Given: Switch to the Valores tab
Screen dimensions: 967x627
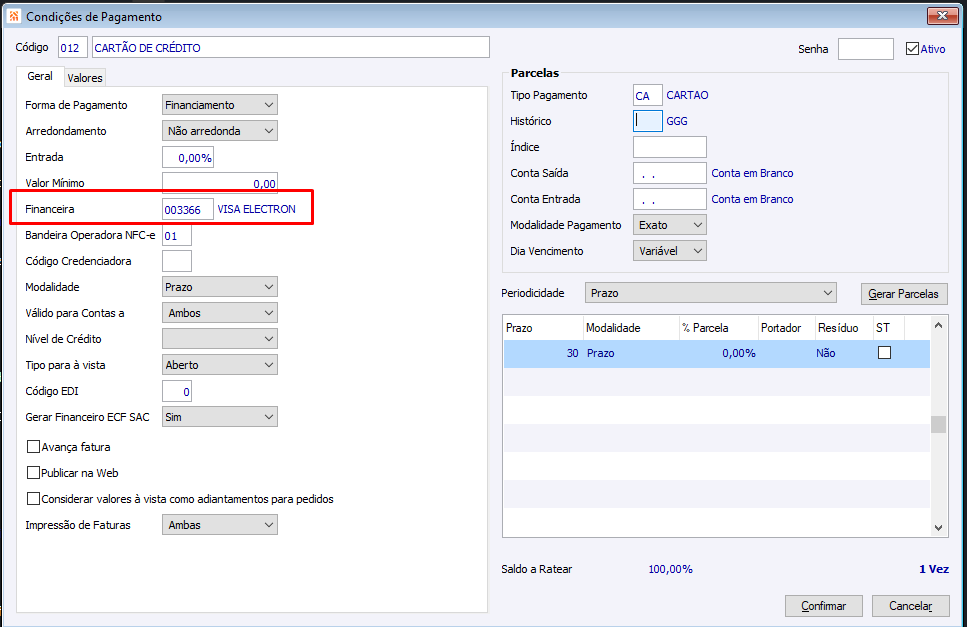Looking at the screenshot, I should (x=85, y=78).
